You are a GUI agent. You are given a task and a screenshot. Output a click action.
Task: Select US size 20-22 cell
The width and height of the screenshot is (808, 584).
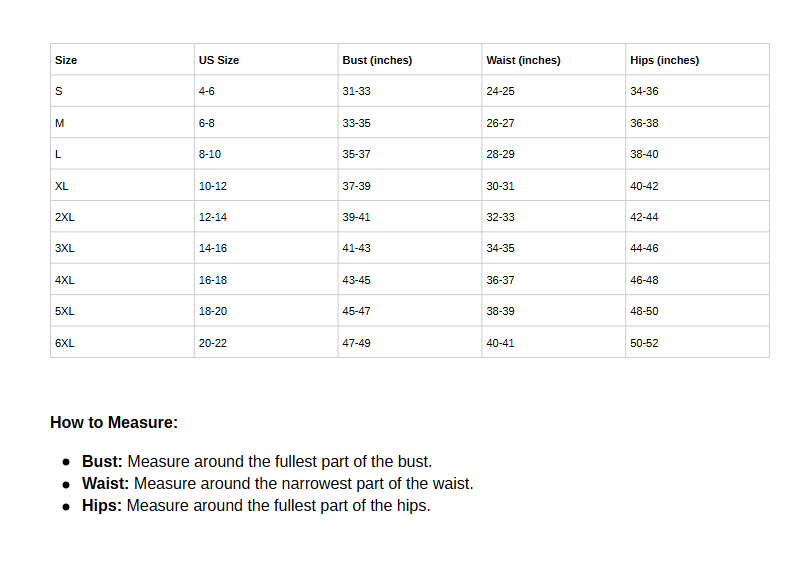pos(266,342)
